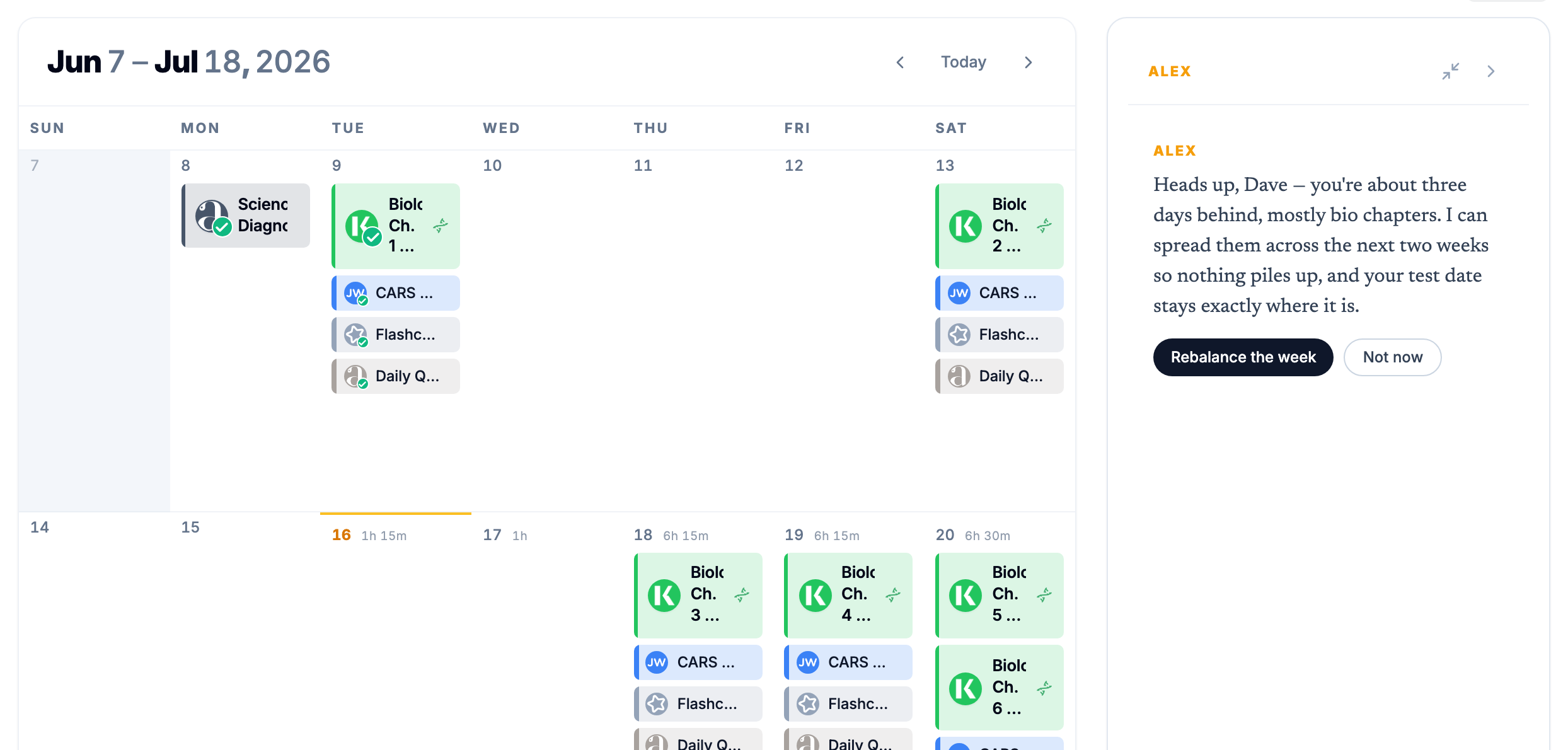Go to next calendar period arrow
This screenshot has height=750, width=1568.
(1029, 62)
